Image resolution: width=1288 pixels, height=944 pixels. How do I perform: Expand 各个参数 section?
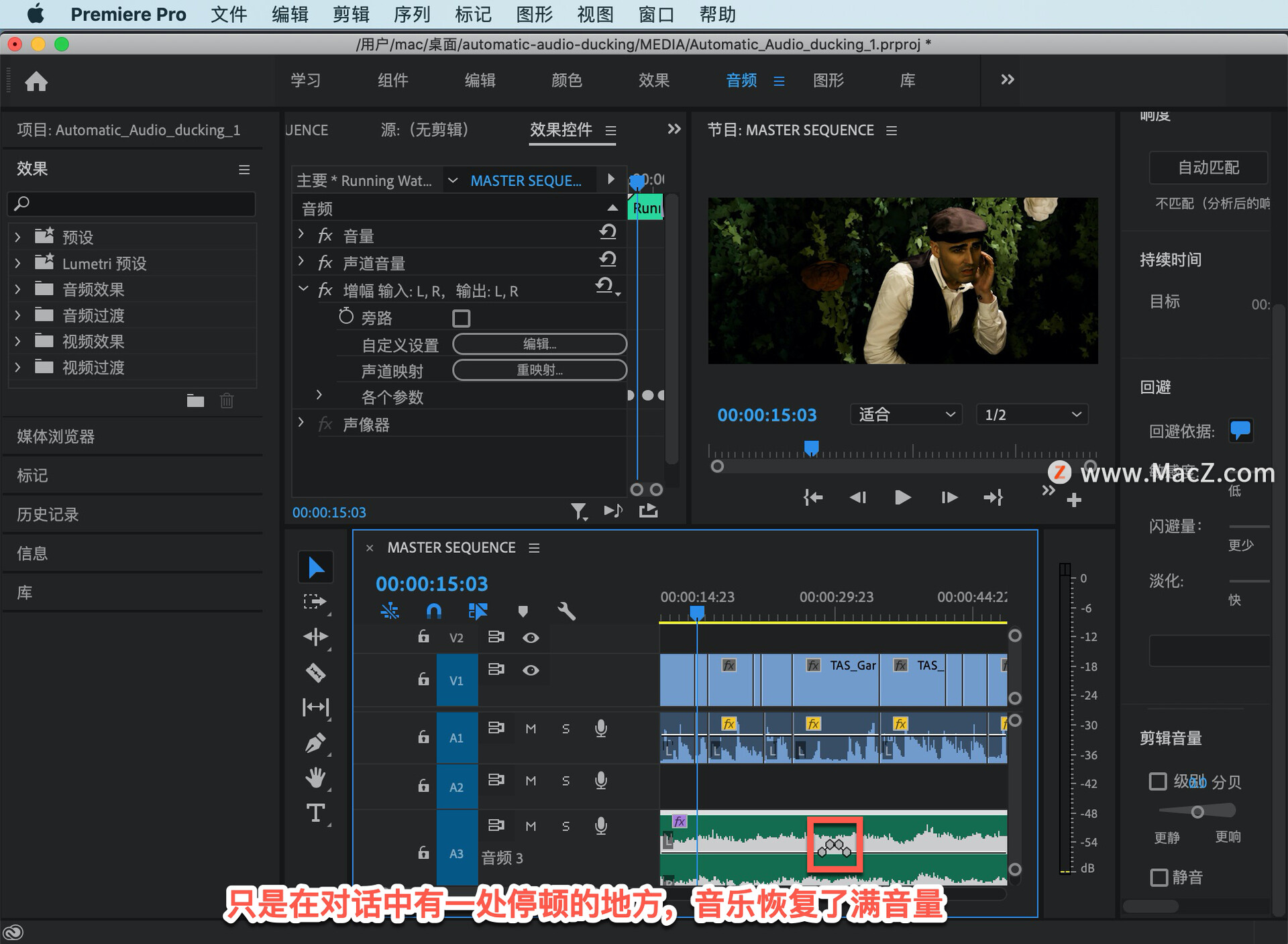[319, 395]
